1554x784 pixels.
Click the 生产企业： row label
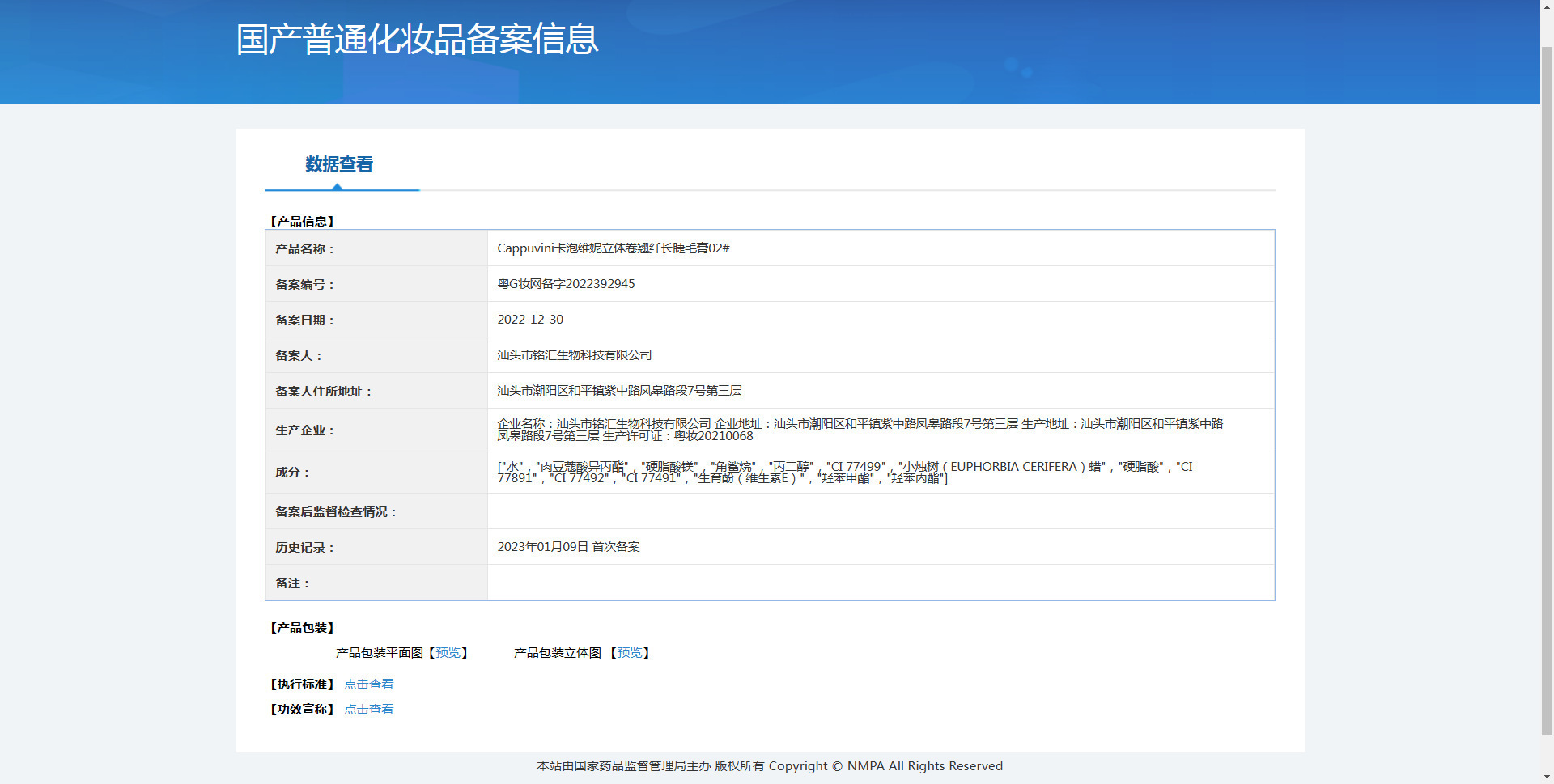coord(304,430)
